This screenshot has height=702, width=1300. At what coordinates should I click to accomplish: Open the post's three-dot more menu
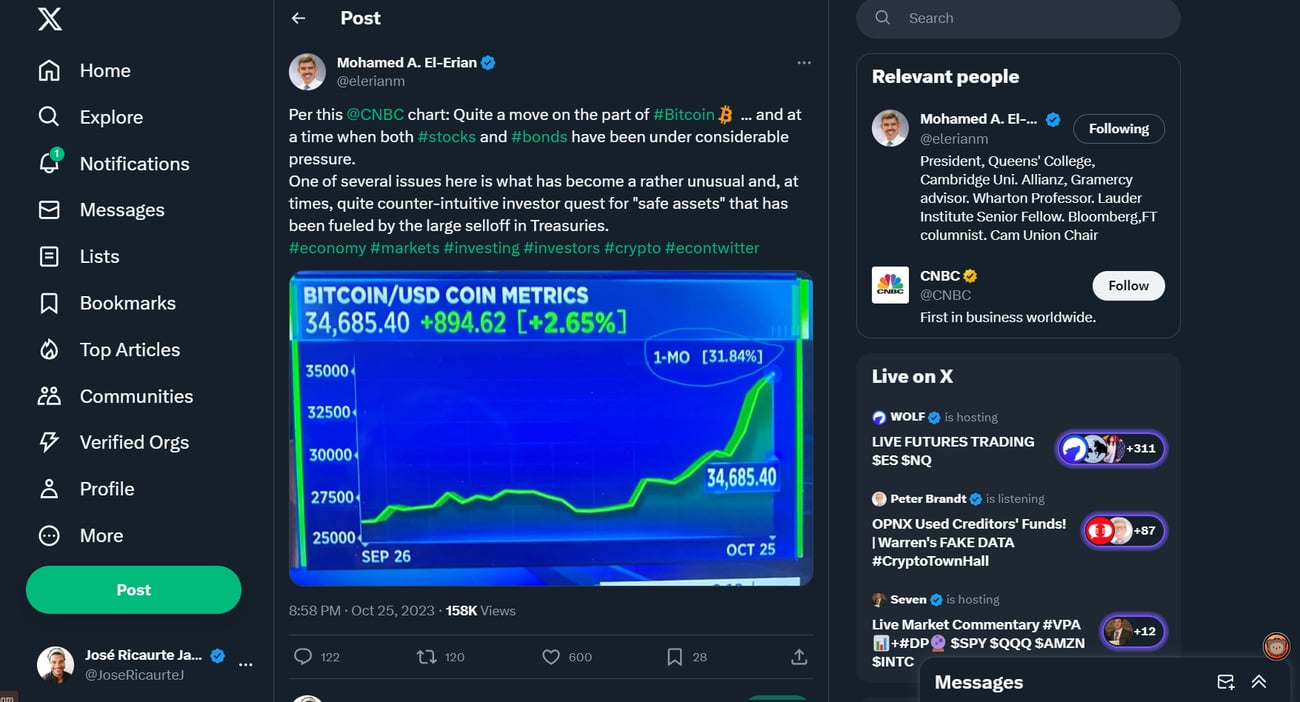coord(804,62)
